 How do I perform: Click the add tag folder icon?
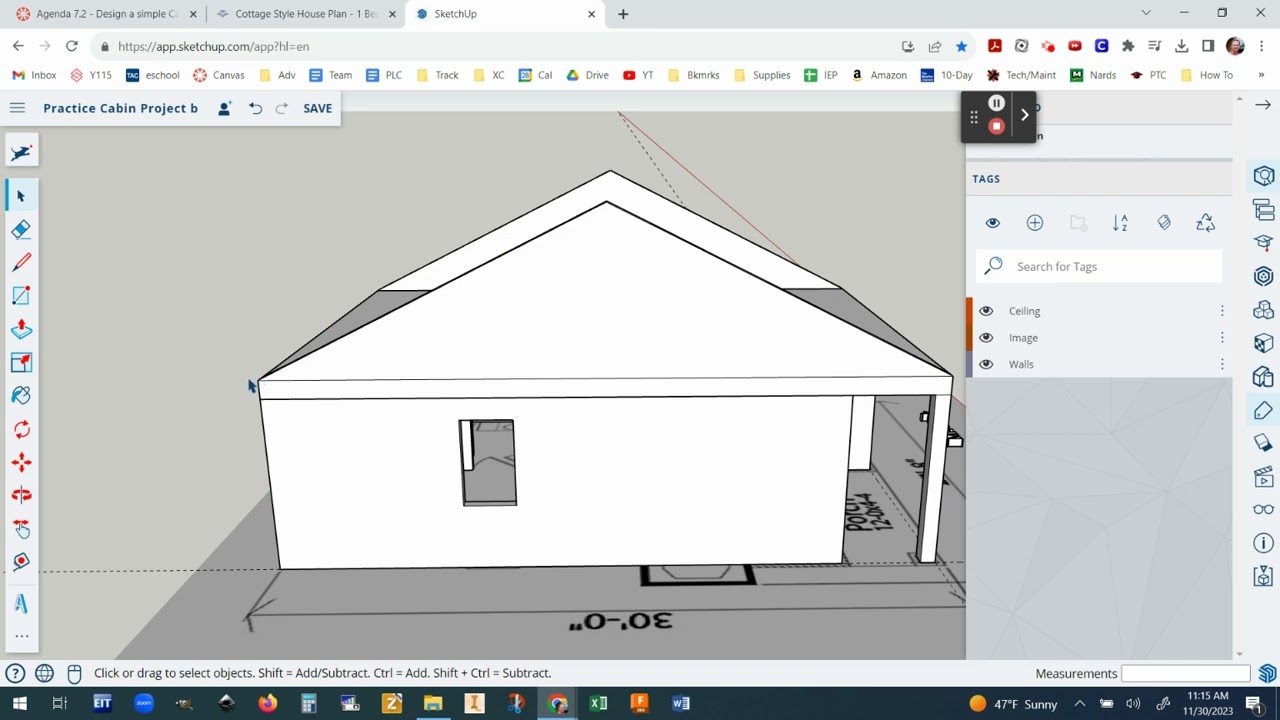(1078, 223)
